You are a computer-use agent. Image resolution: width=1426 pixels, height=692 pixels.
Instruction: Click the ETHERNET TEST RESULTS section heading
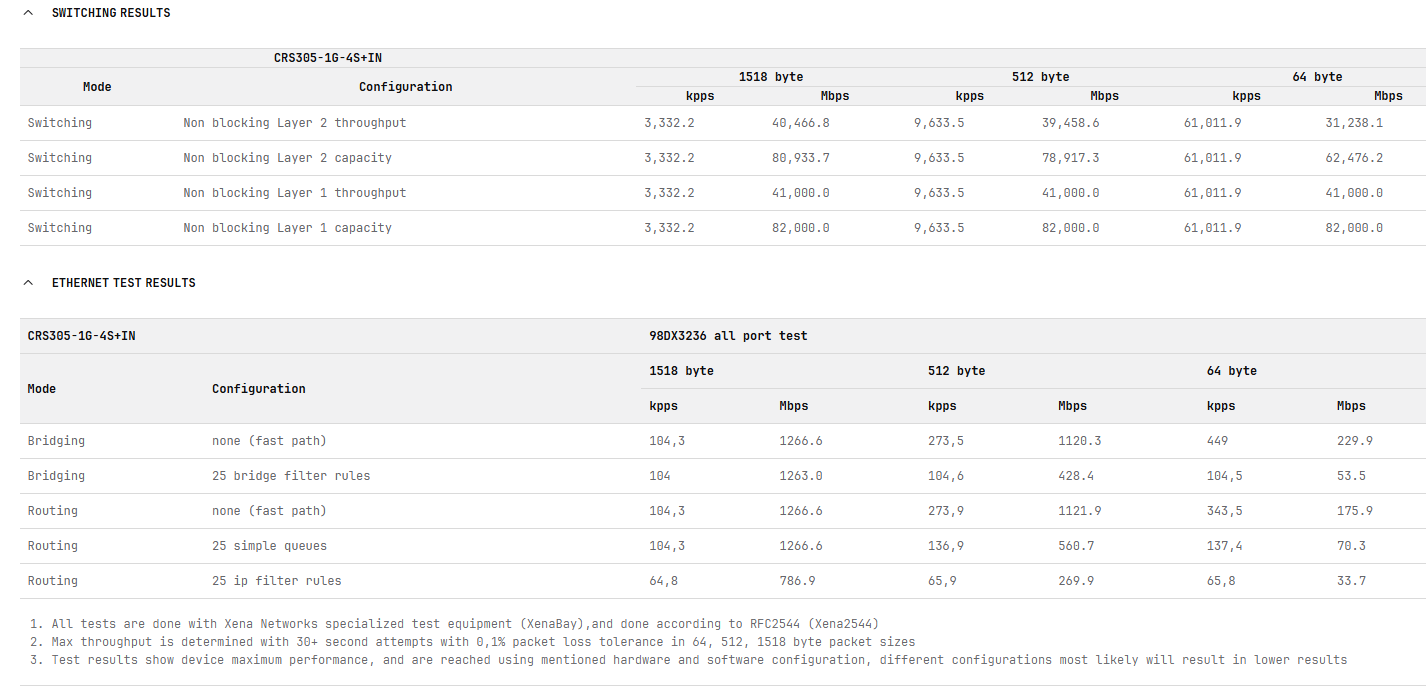(x=124, y=283)
